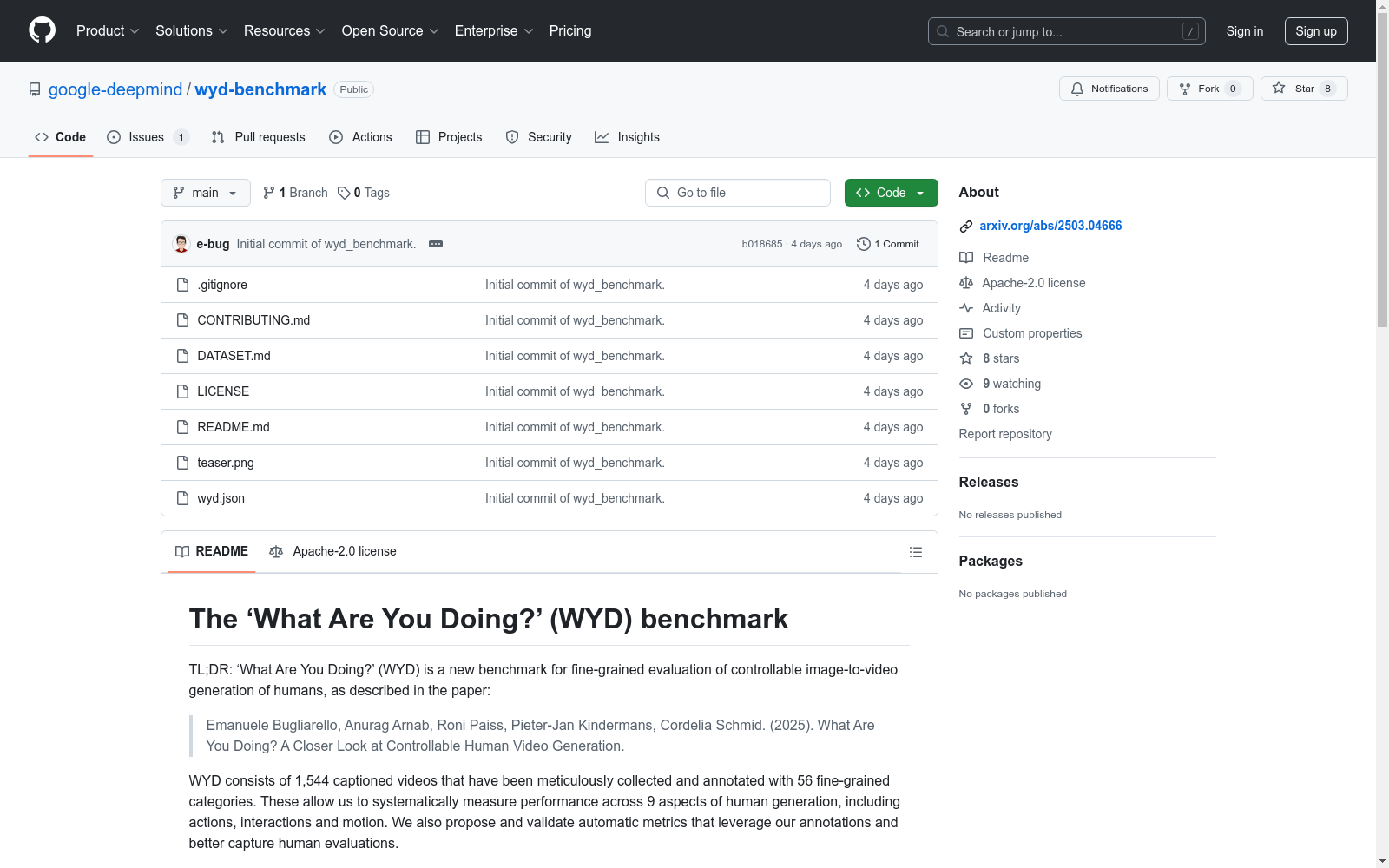Click the history clock icon near 1 Commit
This screenshot has width=1389, height=868.
(x=863, y=244)
